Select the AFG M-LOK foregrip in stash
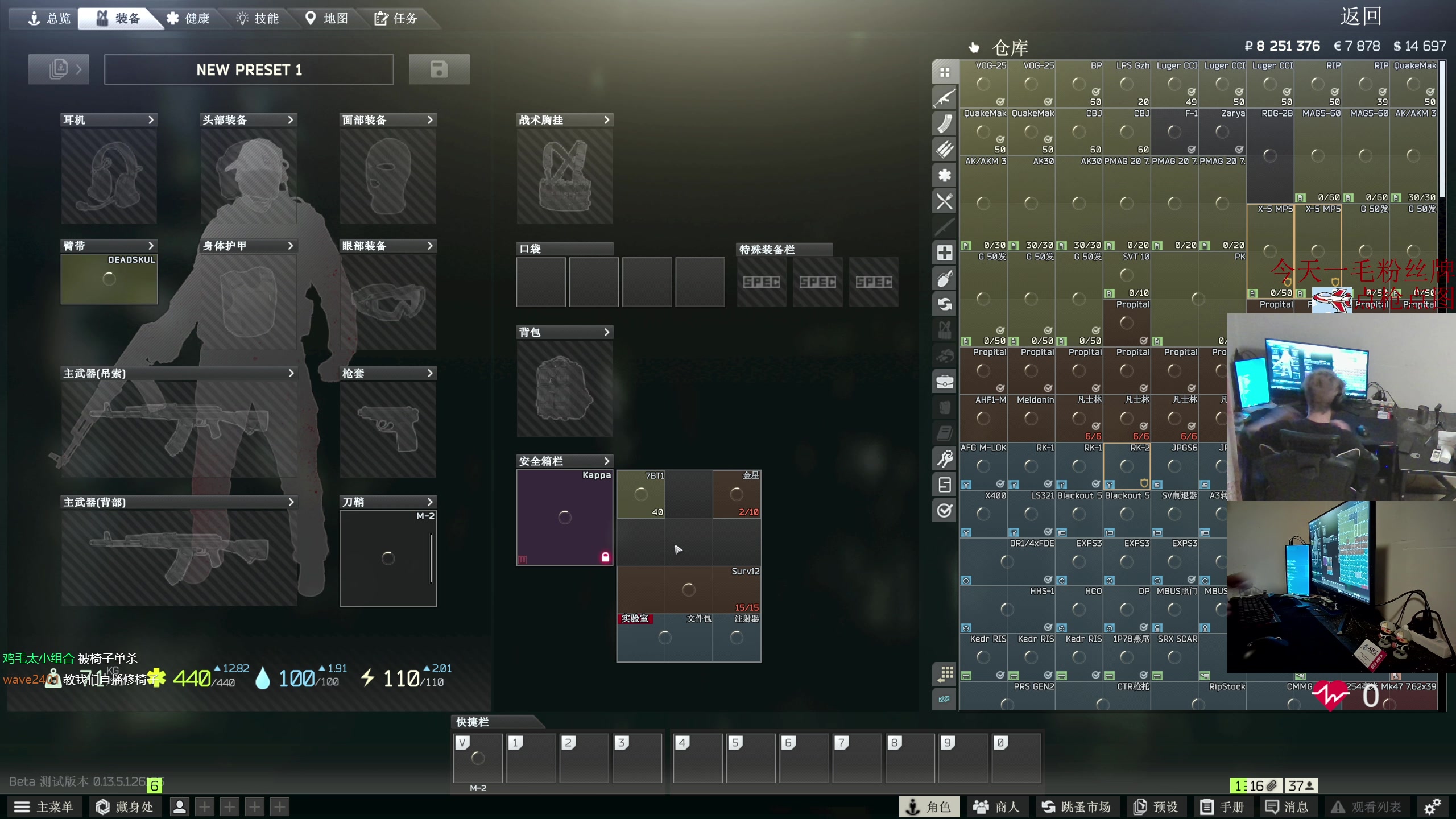Image resolution: width=1456 pixels, height=819 pixels. pos(983,466)
